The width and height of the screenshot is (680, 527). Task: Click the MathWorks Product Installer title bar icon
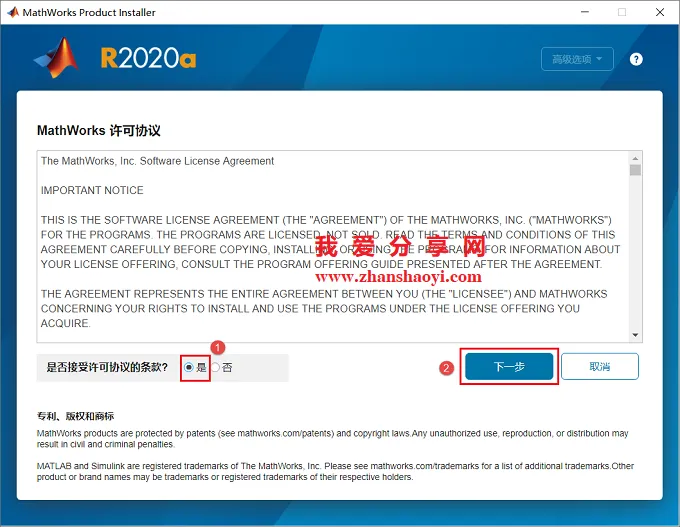[x=13, y=12]
